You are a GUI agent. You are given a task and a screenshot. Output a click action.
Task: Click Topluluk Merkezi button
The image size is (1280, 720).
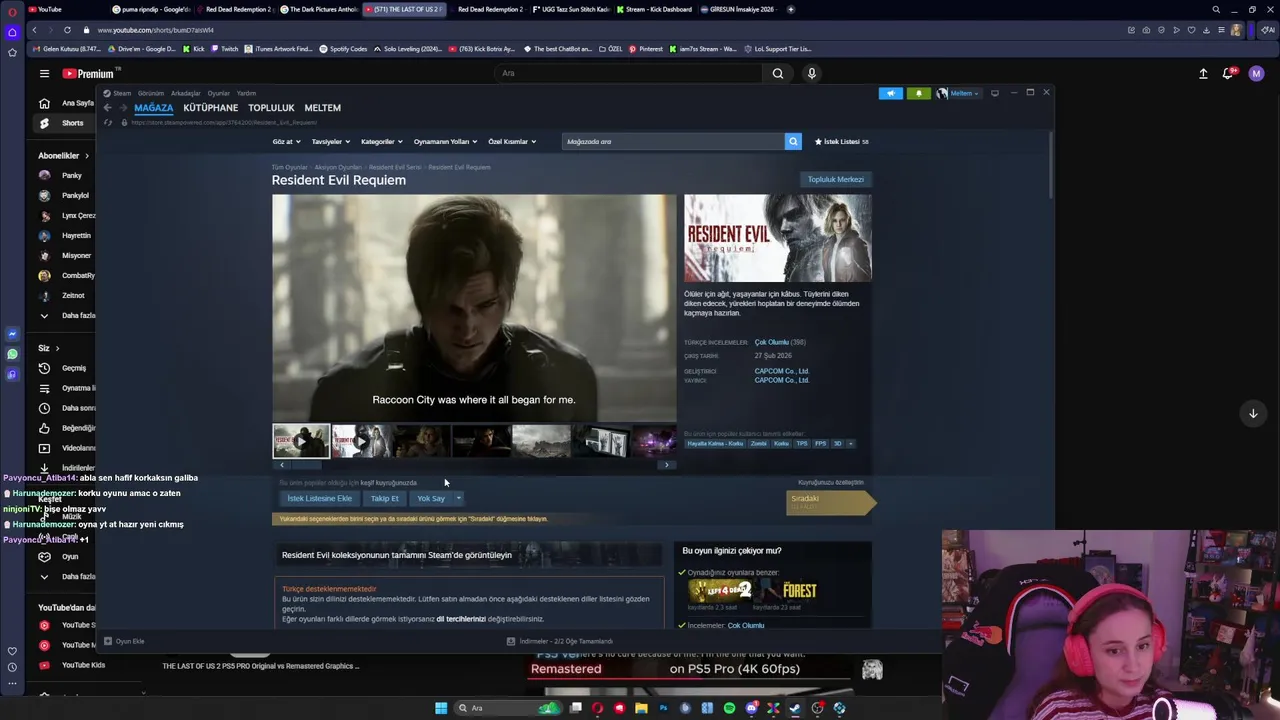pos(836,179)
